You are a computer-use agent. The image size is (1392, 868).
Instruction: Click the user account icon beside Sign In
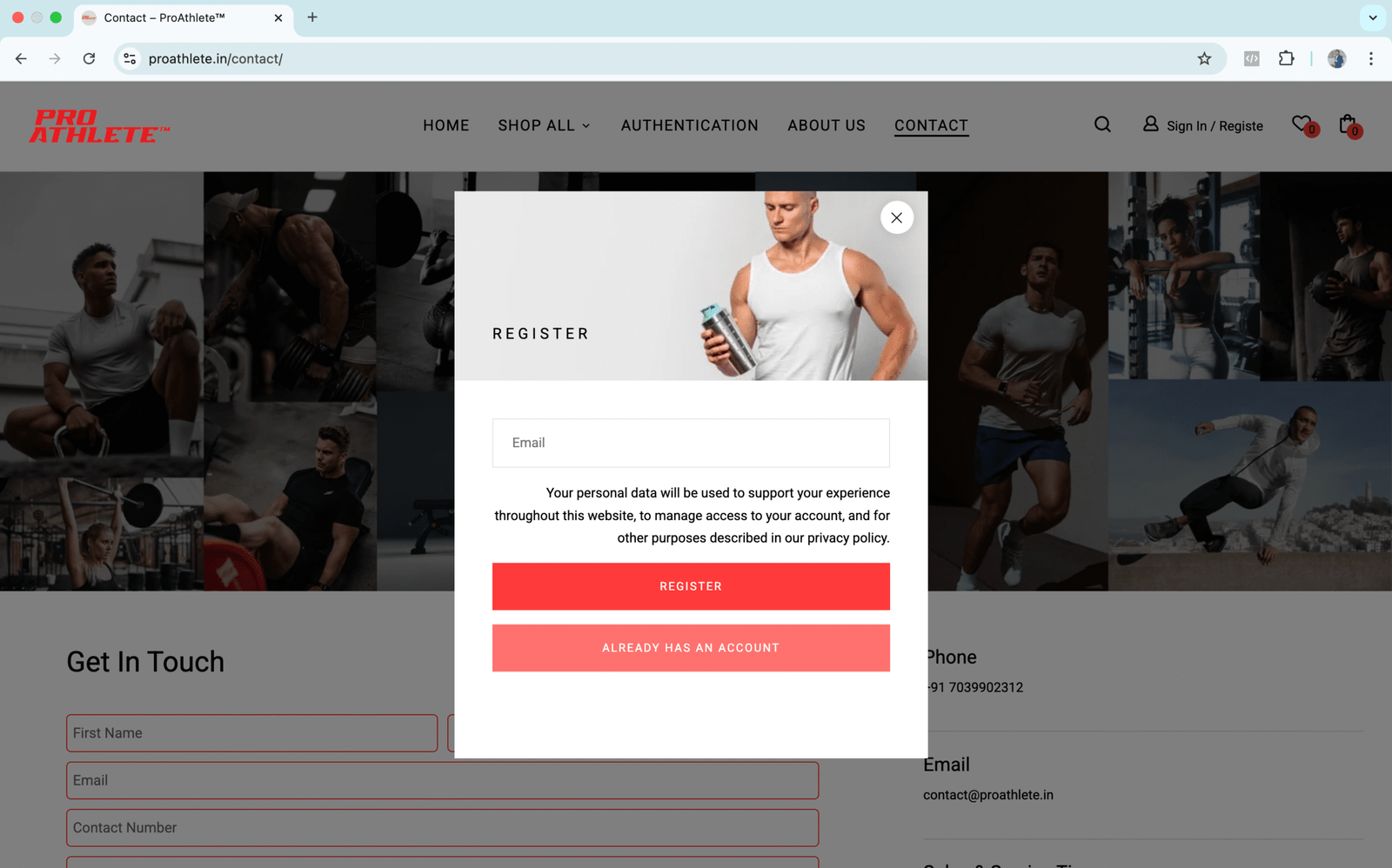point(1150,124)
